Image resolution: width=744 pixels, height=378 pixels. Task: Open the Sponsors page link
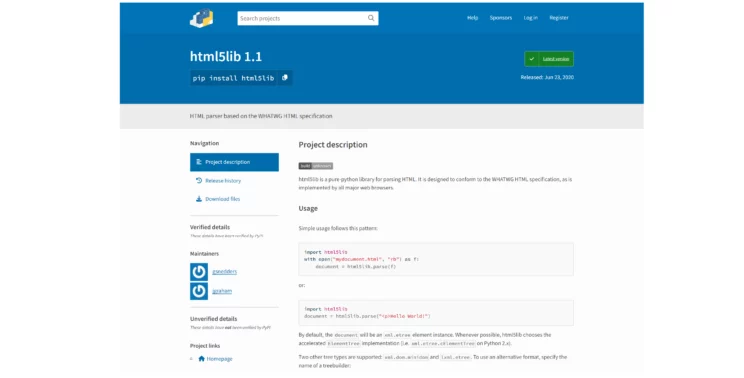tap(501, 18)
